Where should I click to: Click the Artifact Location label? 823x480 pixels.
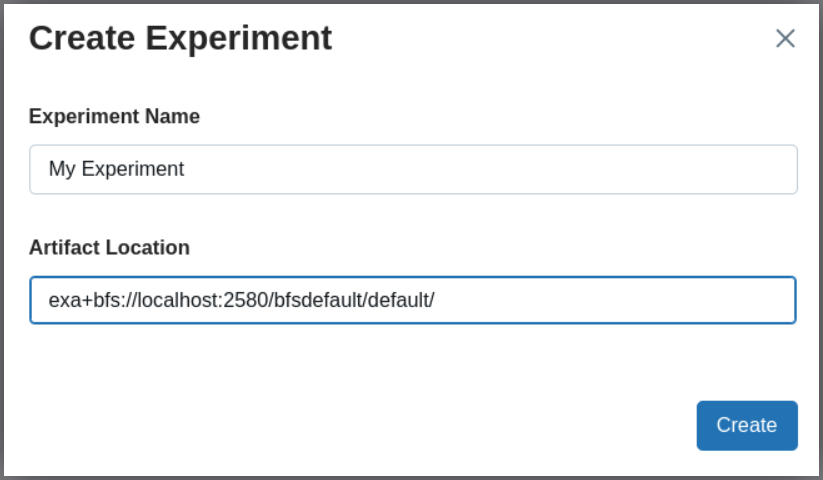pos(109,247)
